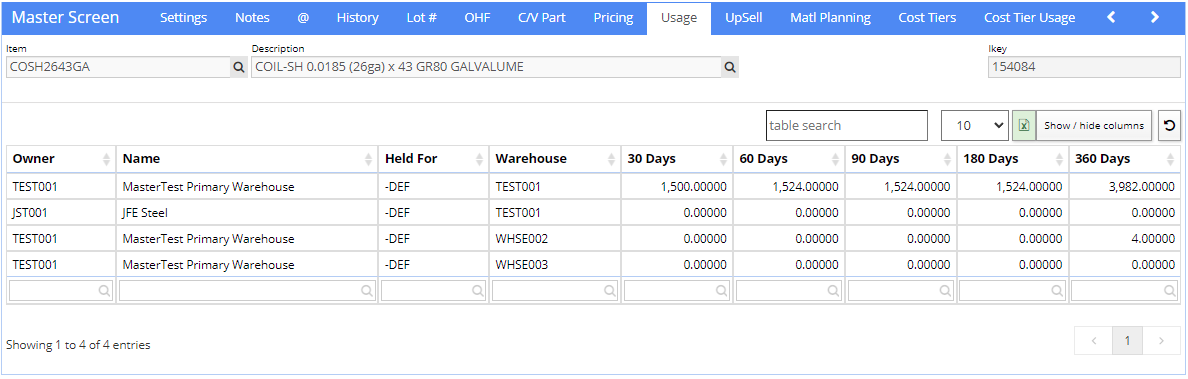Open the Cost Tiers tab
The width and height of the screenshot is (1188, 379).
(x=927, y=17)
